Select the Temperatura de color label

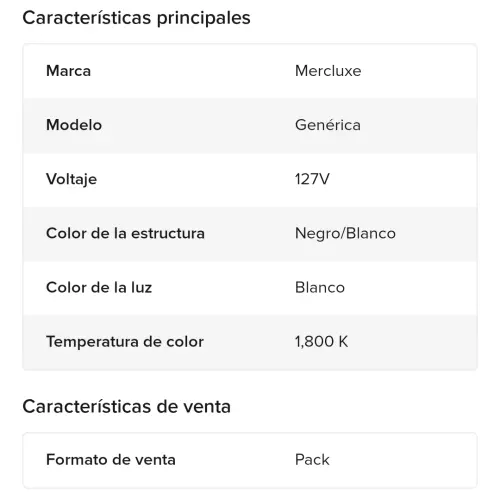point(125,342)
